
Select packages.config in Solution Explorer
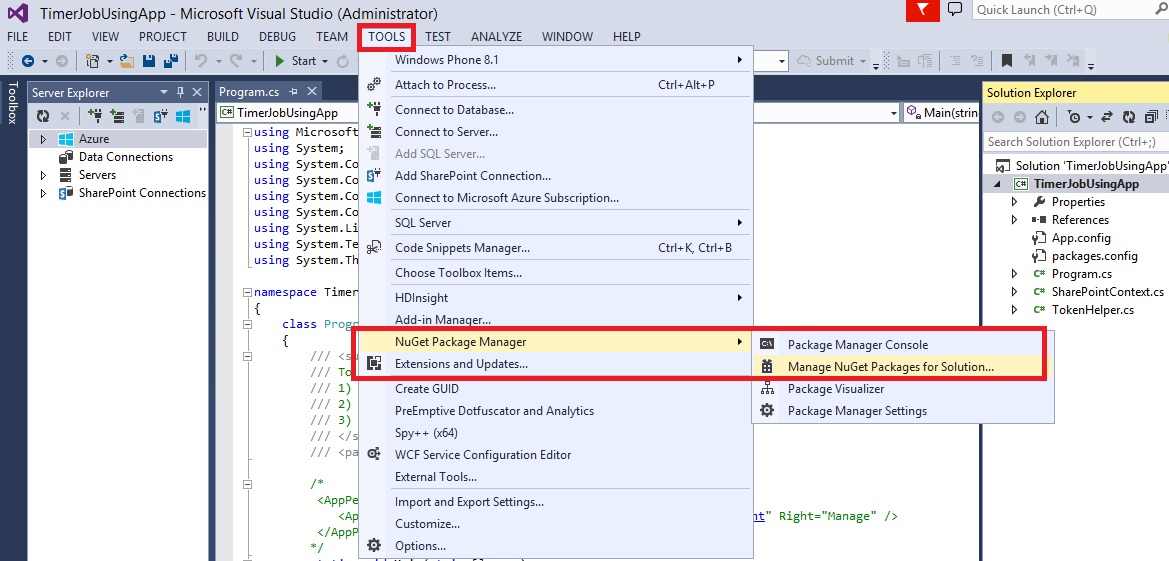click(x=1094, y=256)
